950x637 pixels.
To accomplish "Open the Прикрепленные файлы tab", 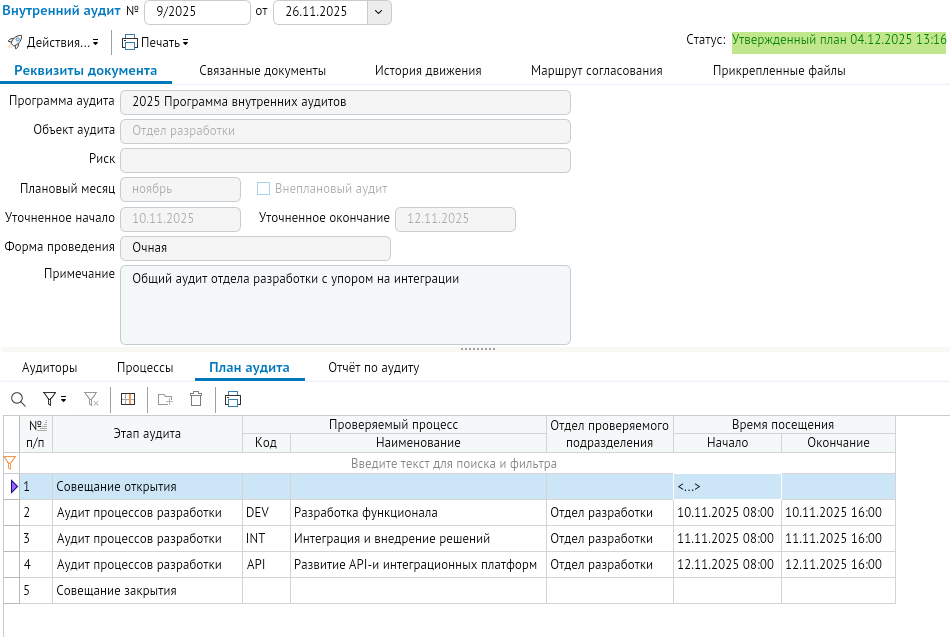I will coord(779,71).
